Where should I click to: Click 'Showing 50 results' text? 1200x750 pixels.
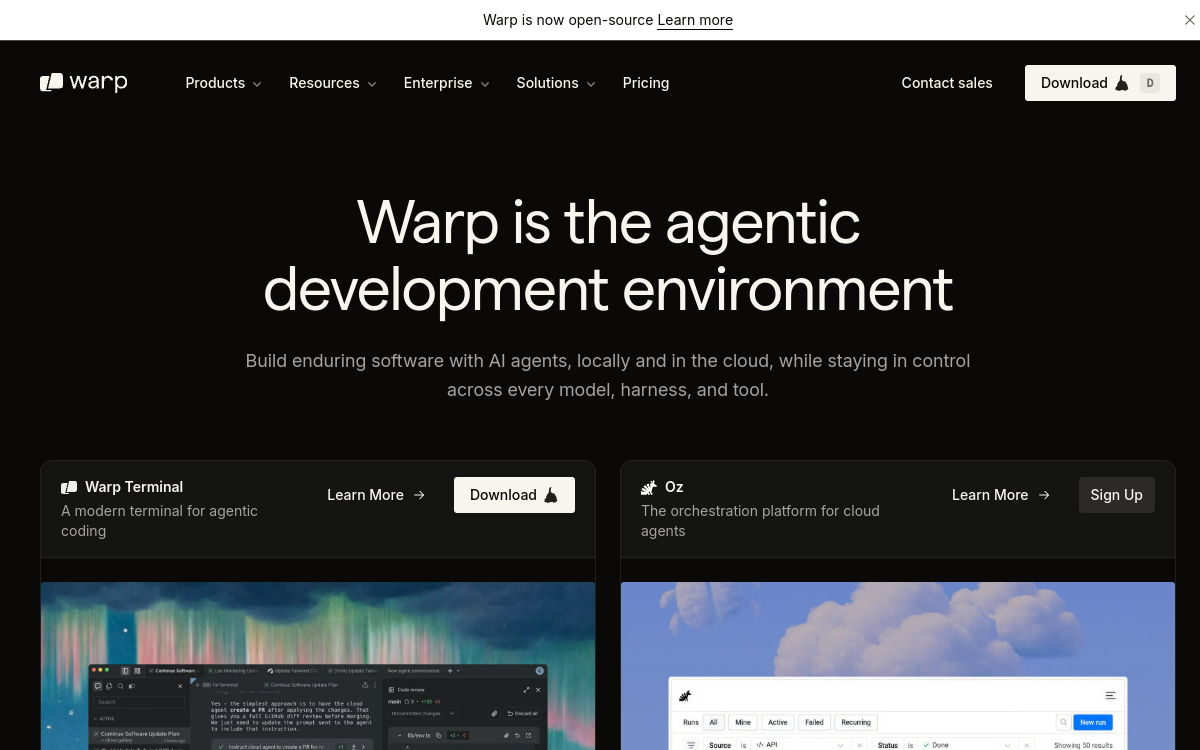(x=1083, y=745)
